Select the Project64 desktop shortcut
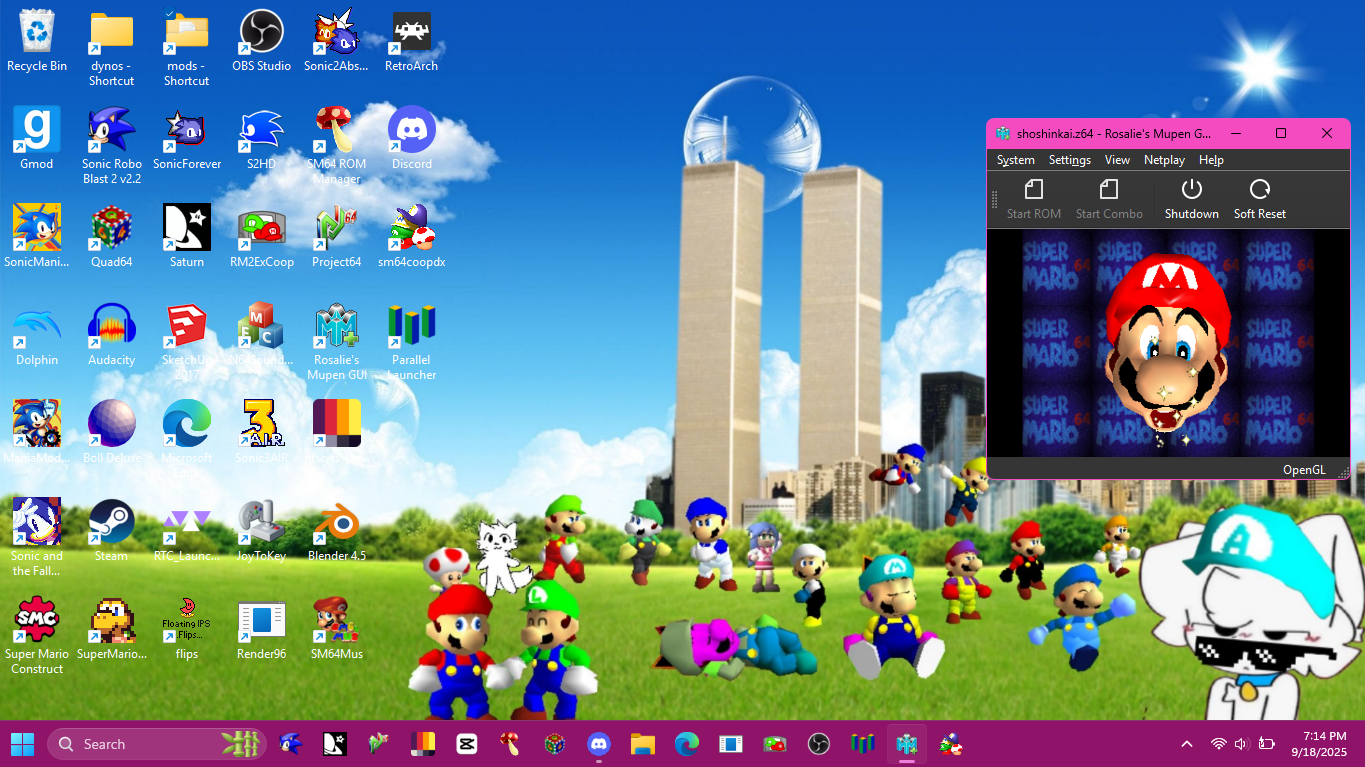1365x767 pixels. pos(336,237)
